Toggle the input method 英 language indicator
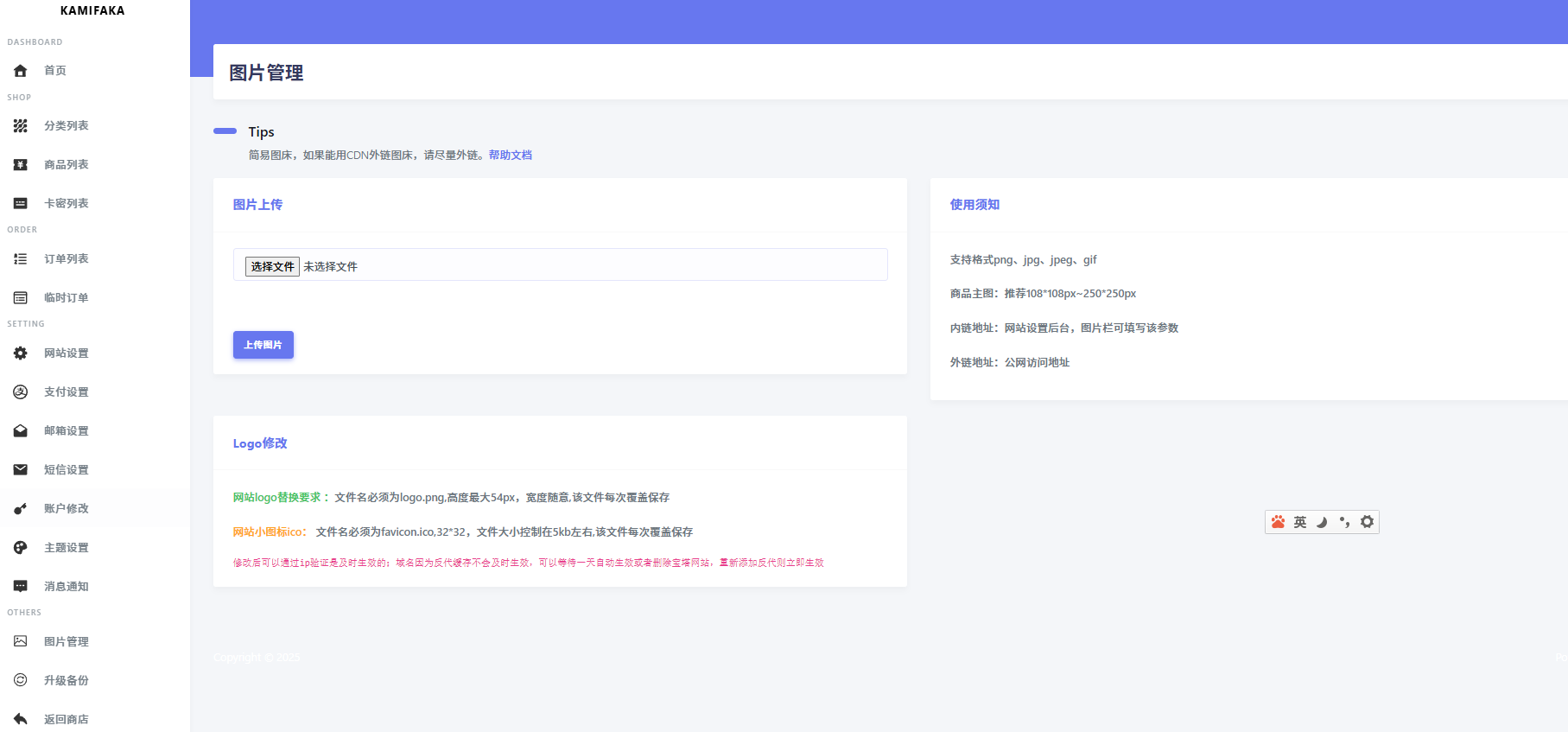Viewport: 1568px width, 732px height. tap(1300, 522)
